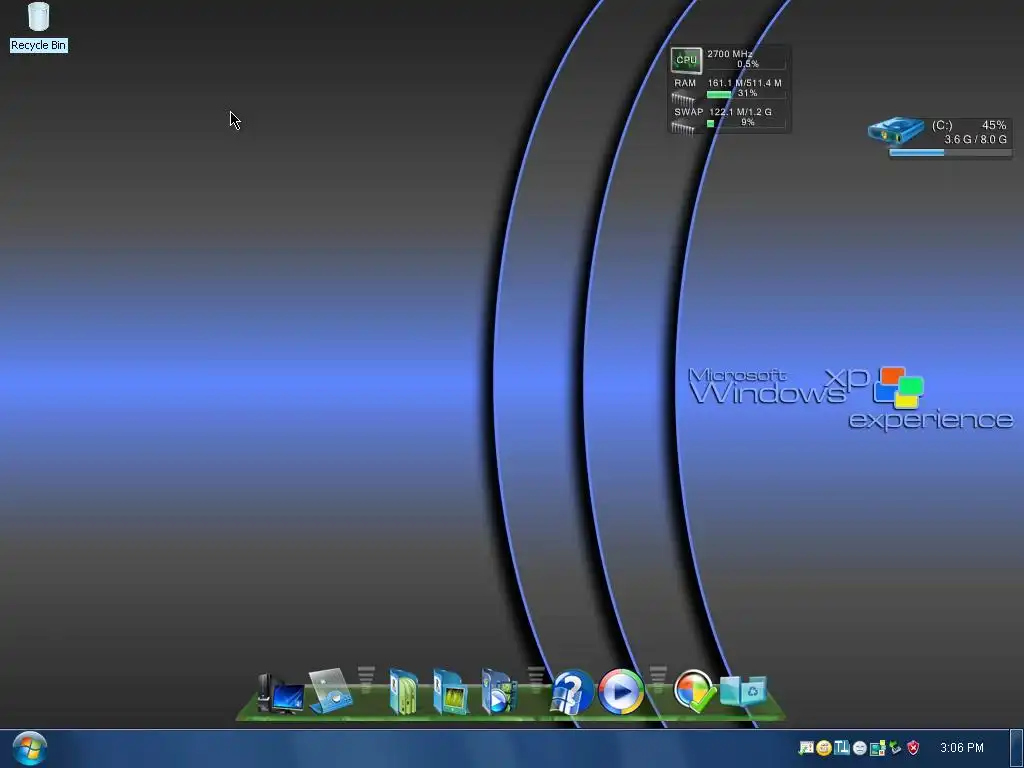The width and height of the screenshot is (1024, 768).
Task: Click the show desktop taskbar strip
Action: [1016, 748]
